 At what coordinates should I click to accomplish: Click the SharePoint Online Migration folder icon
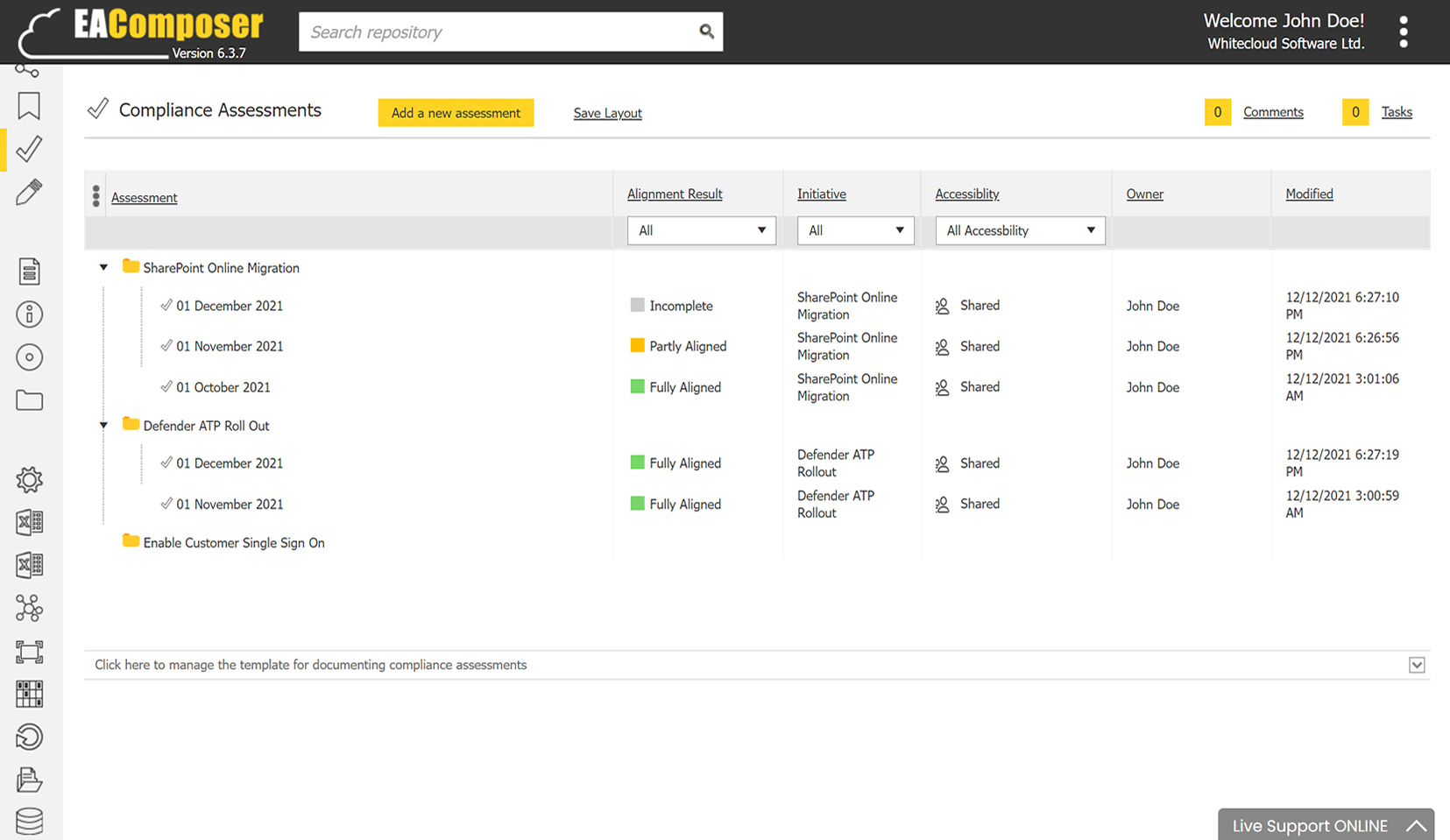pyautogui.click(x=131, y=266)
